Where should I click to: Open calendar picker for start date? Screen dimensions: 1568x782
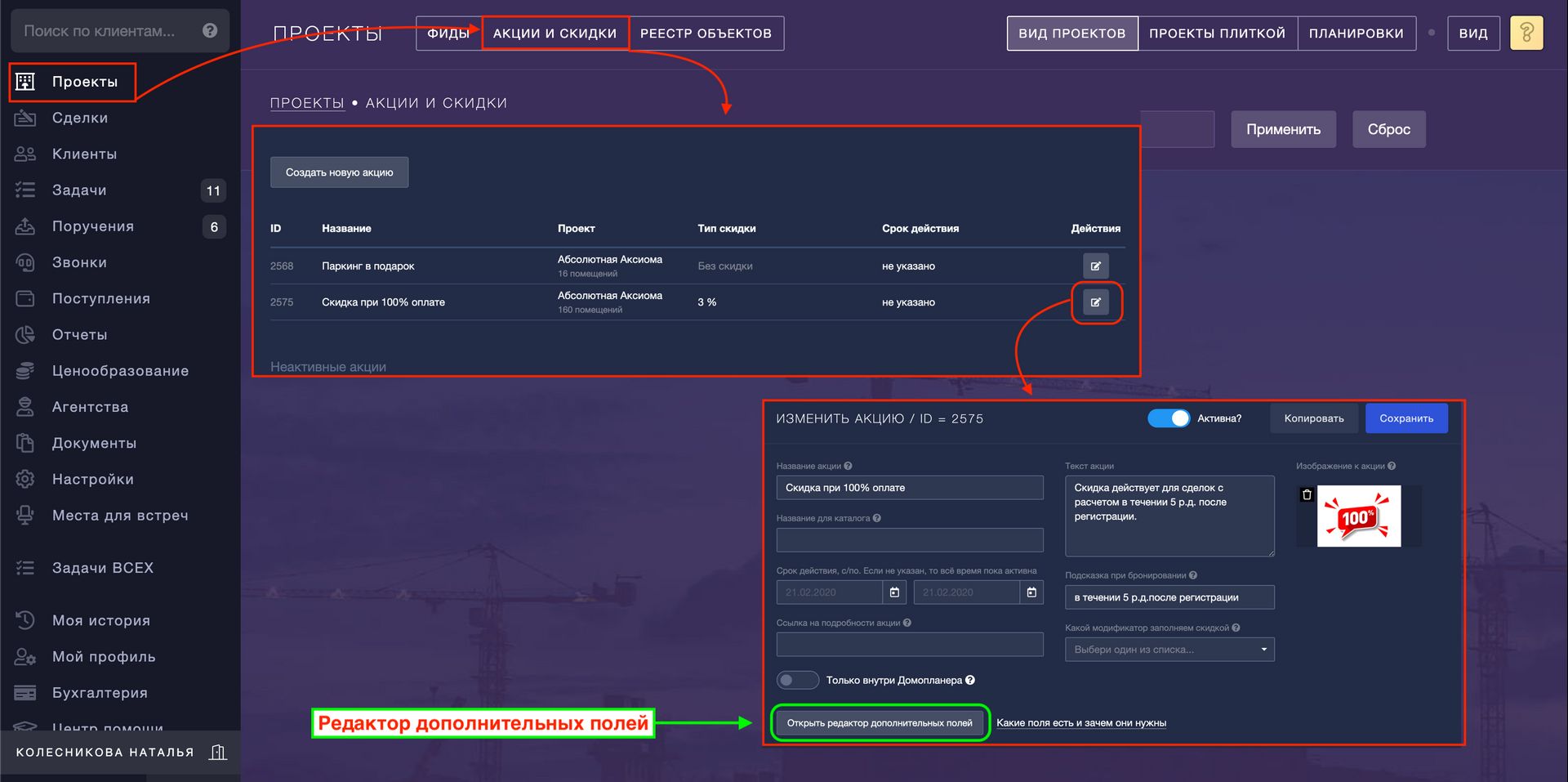click(894, 592)
